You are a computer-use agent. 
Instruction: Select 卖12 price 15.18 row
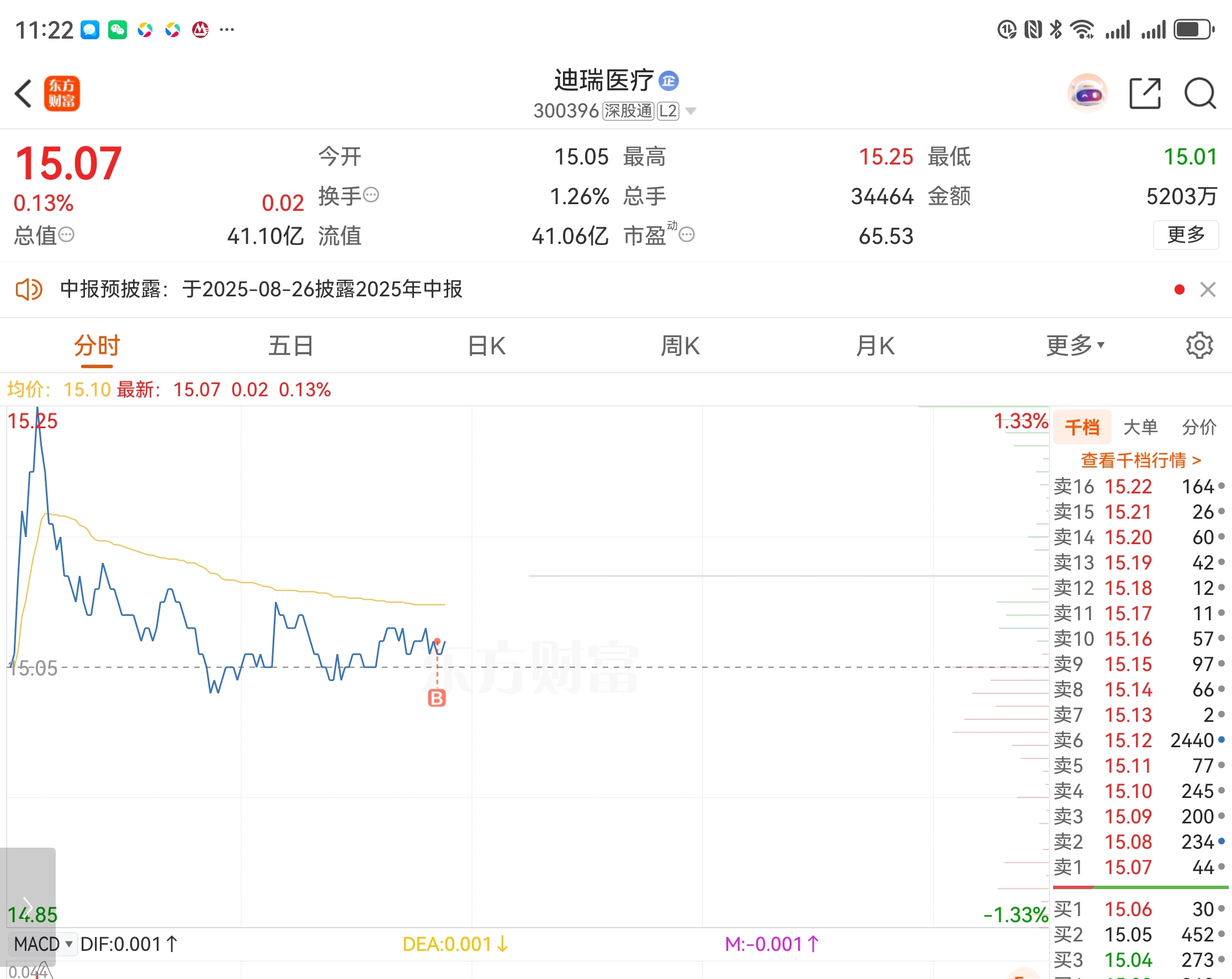1139,588
